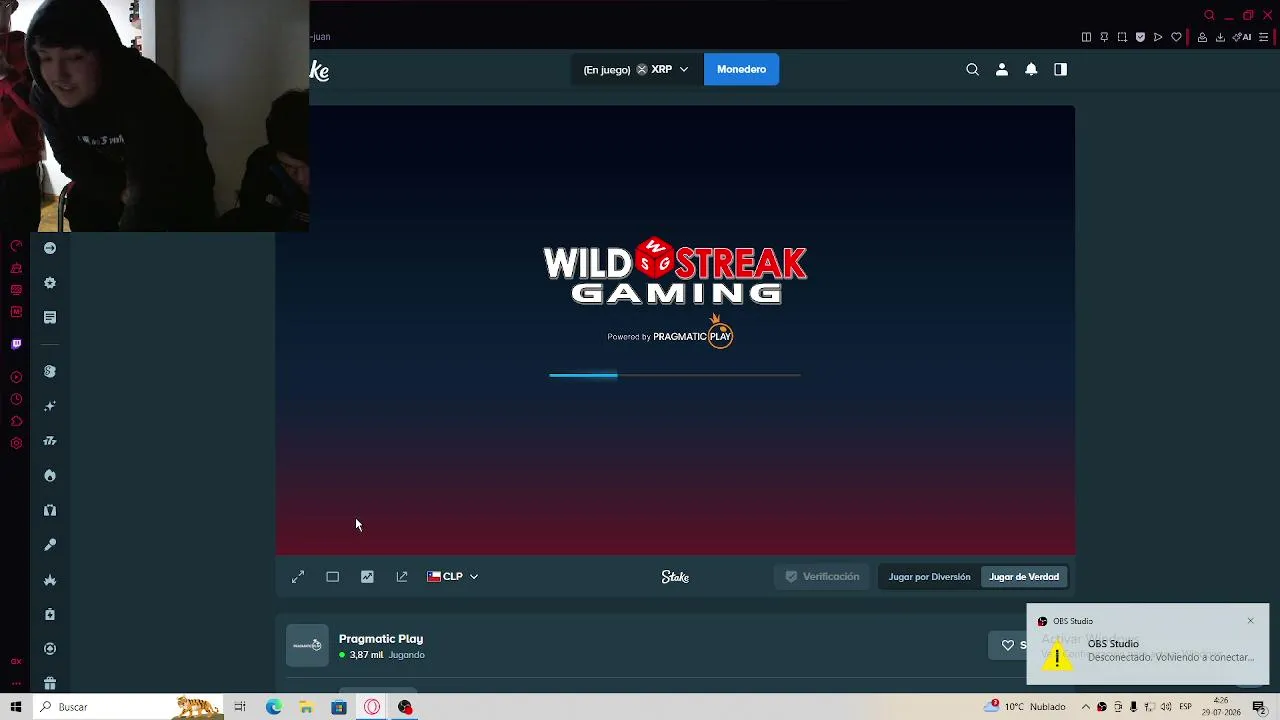Save page to Opera pinboard
1280x720 pixels.
click(1104, 37)
